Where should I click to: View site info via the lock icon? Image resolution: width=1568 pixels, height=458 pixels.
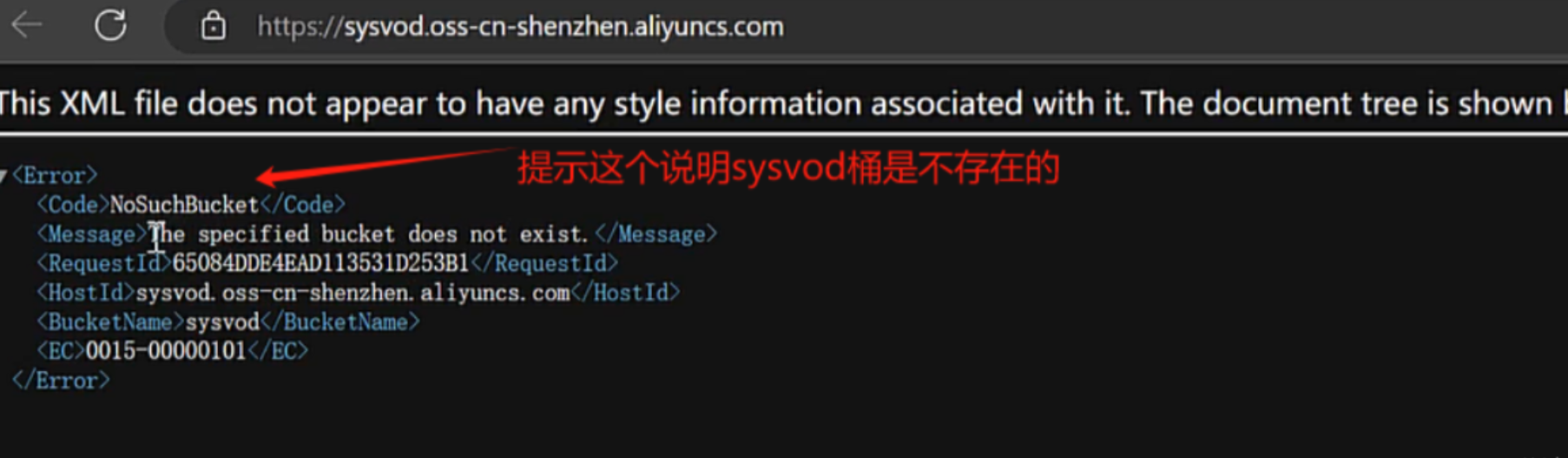pos(213,26)
